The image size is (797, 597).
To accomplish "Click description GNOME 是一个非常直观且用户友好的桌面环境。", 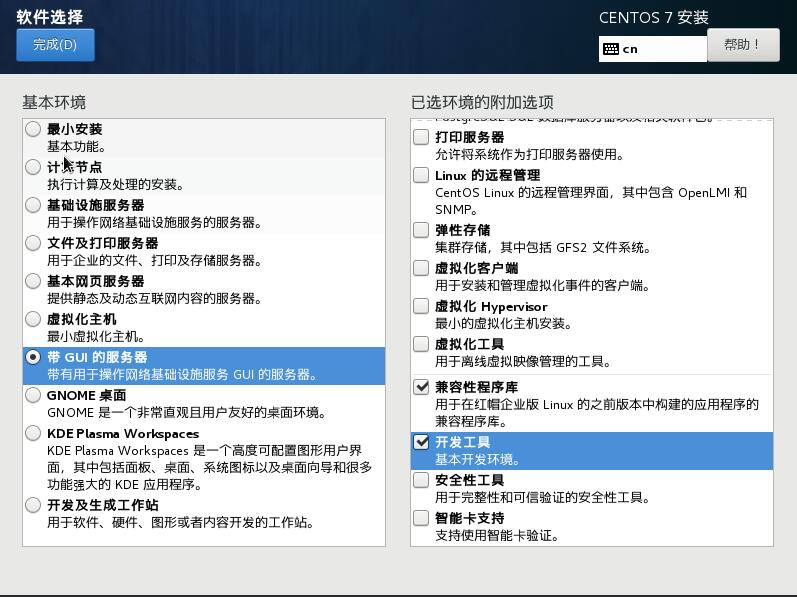I will click(x=187, y=412).
